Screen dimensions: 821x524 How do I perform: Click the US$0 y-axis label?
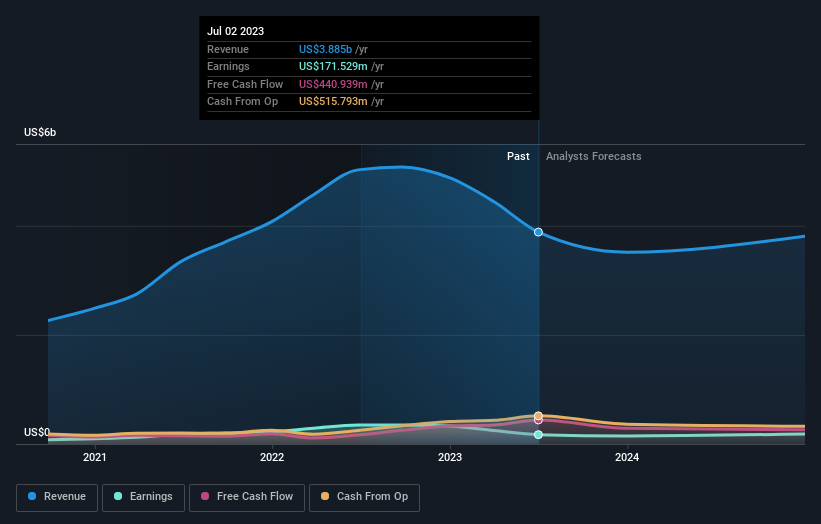pos(37,432)
